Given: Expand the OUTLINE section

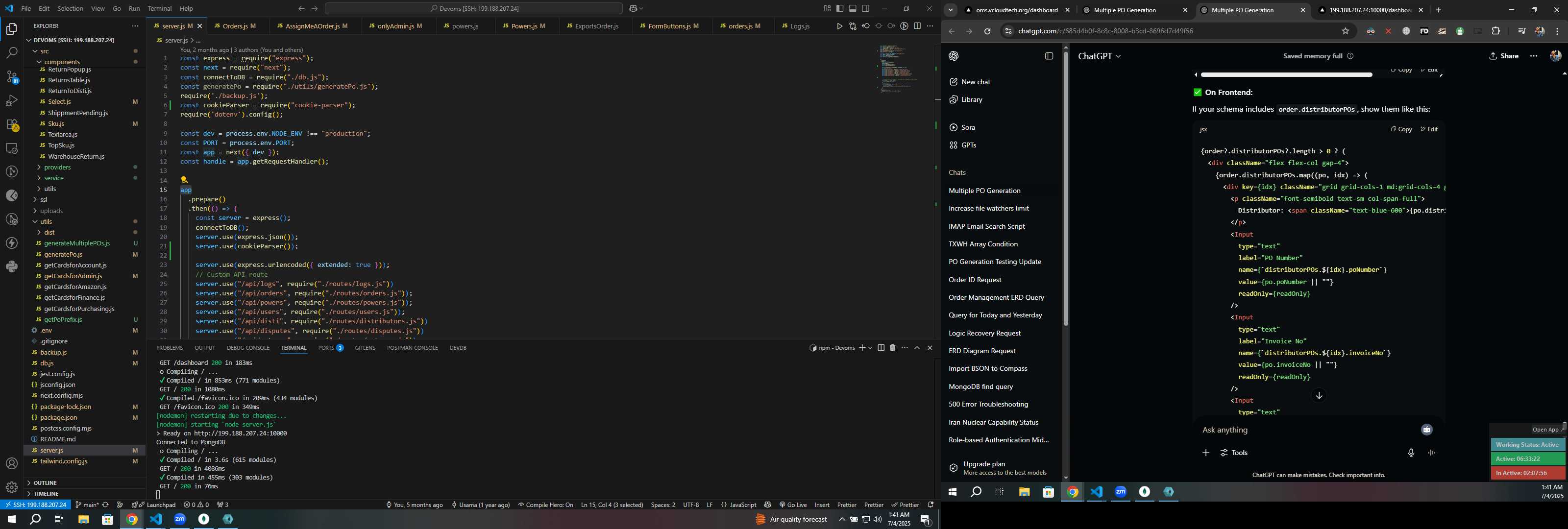Looking at the screenshot, I should 45,483.
